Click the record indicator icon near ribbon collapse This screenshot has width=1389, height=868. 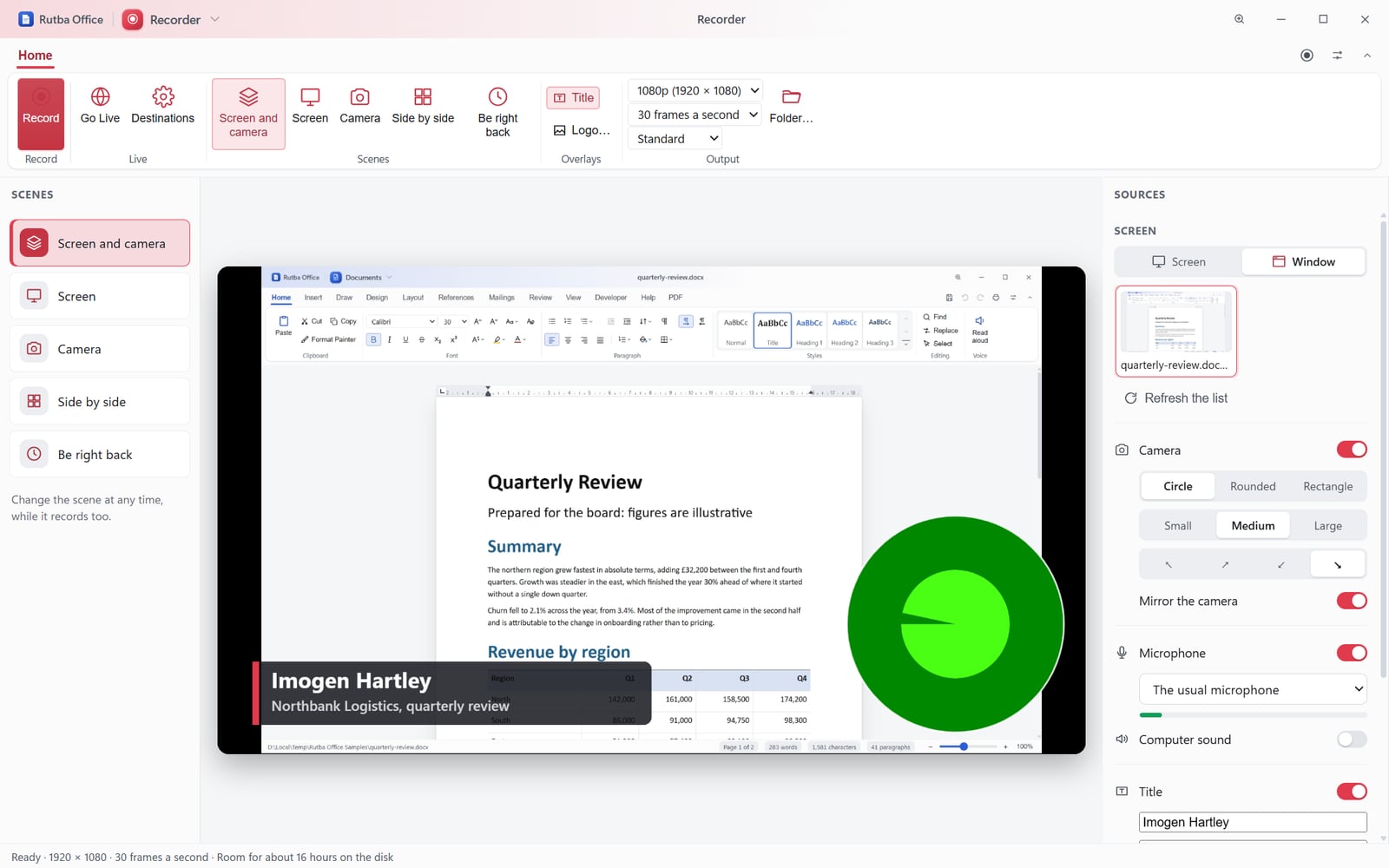[1307, 56]
